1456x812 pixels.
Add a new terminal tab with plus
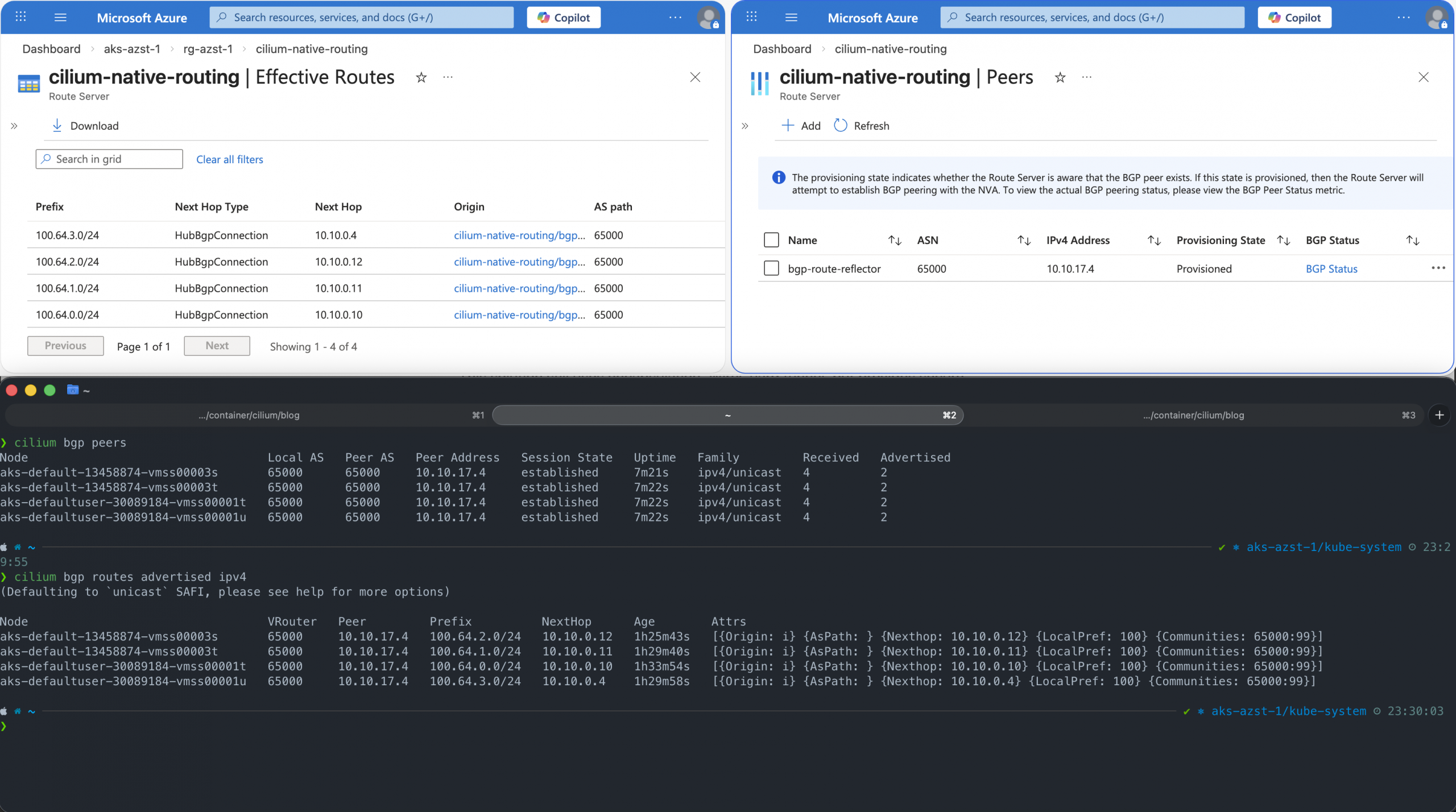pos(1439,415)
